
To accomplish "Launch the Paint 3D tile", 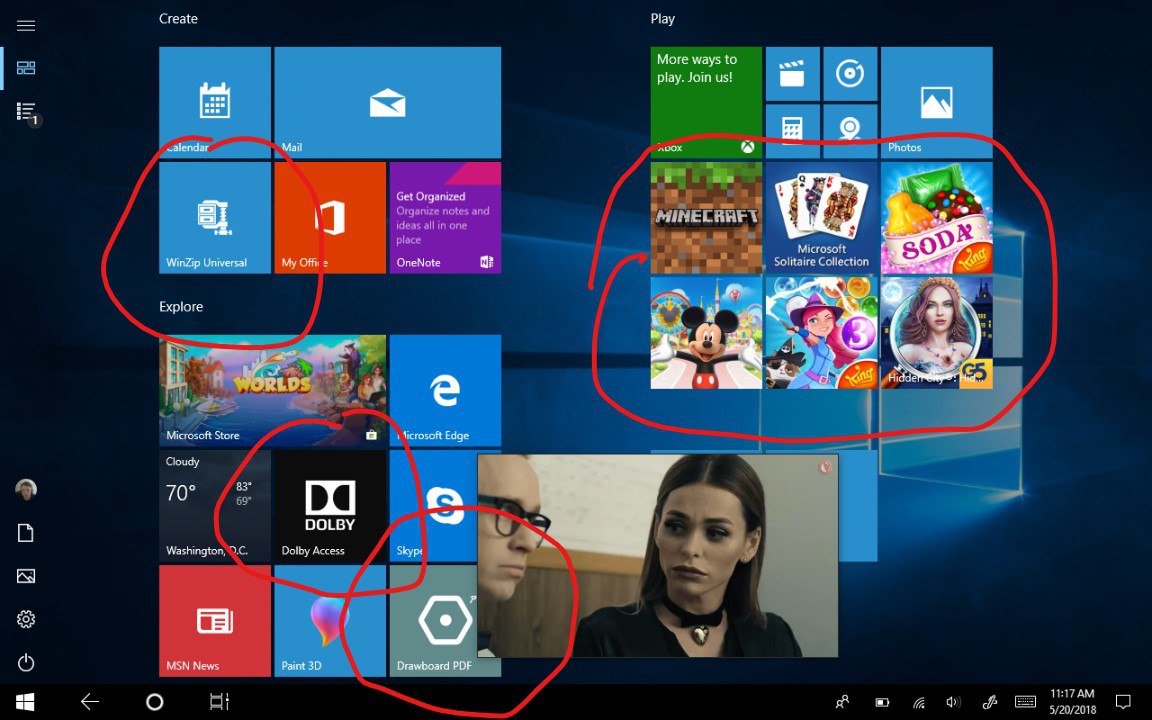I will (330, 621).
